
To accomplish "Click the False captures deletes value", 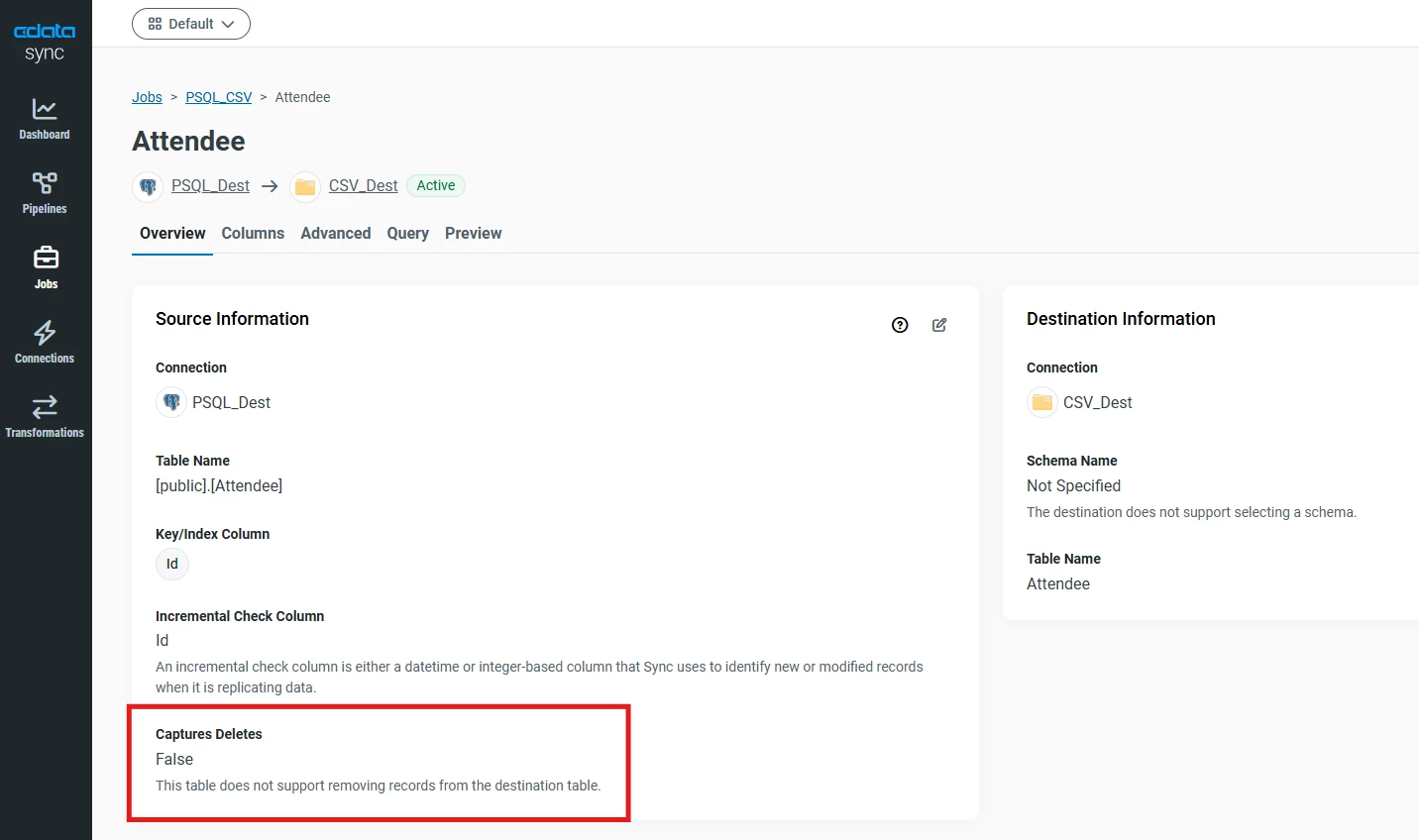I will click(174, 759).
